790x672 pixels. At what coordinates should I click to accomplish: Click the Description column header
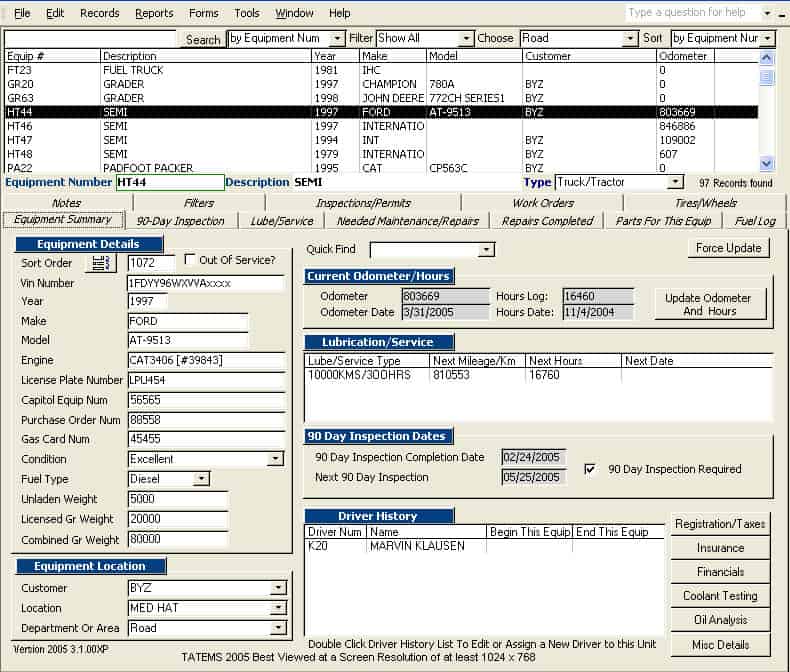tap(206, 56)
